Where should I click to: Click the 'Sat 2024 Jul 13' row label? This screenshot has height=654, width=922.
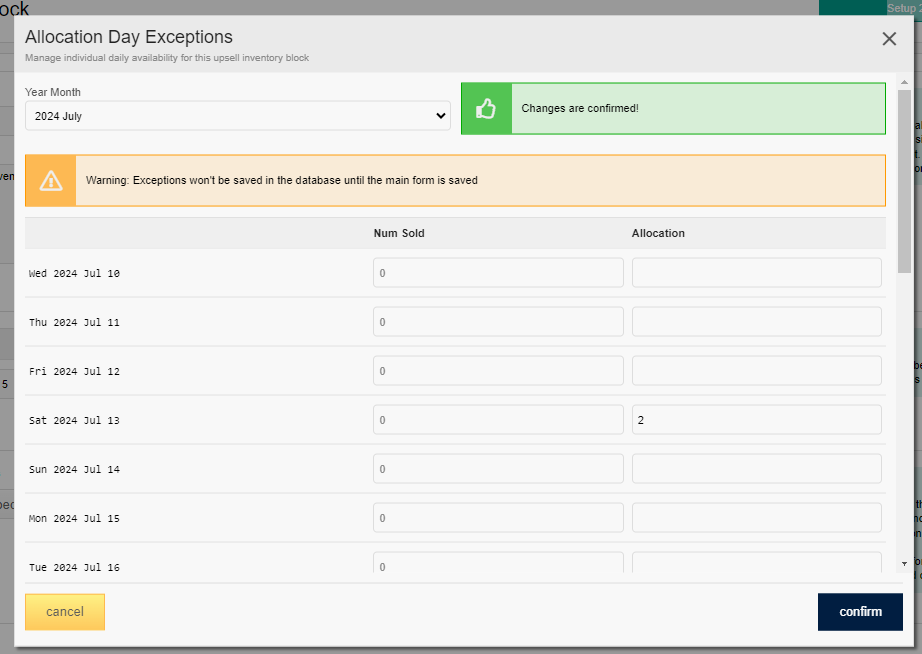[x=74, y=421]
